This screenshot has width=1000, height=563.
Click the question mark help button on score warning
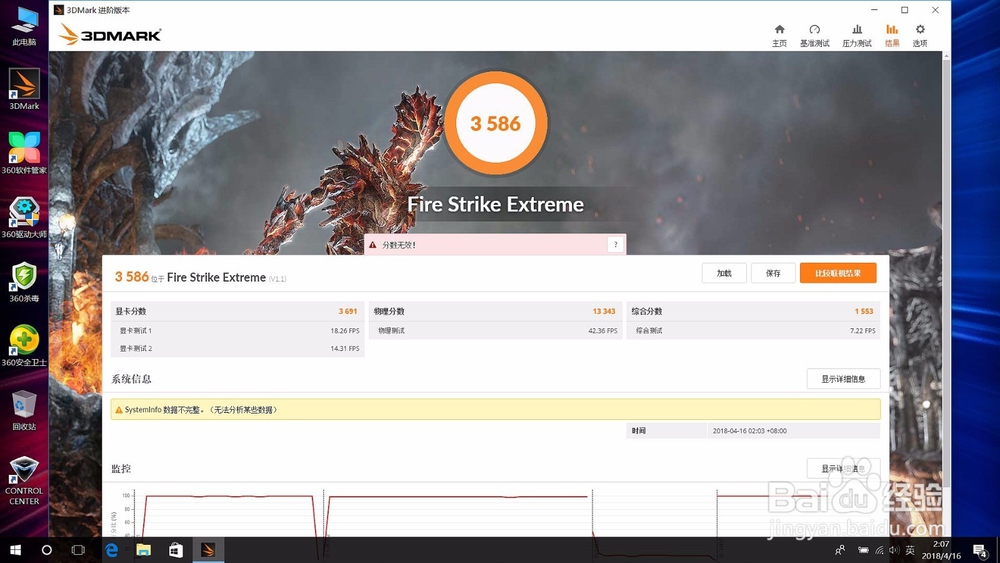coord(615,244)
